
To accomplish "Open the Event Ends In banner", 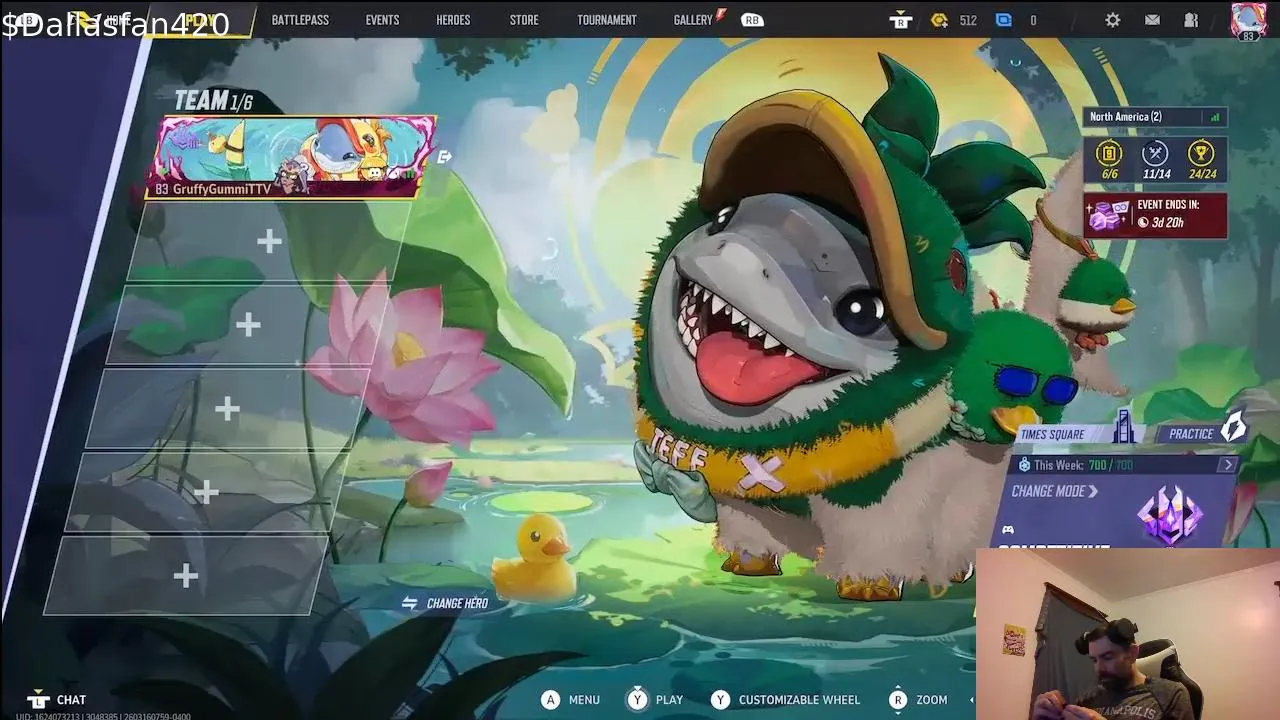I will click(1155, 215).
